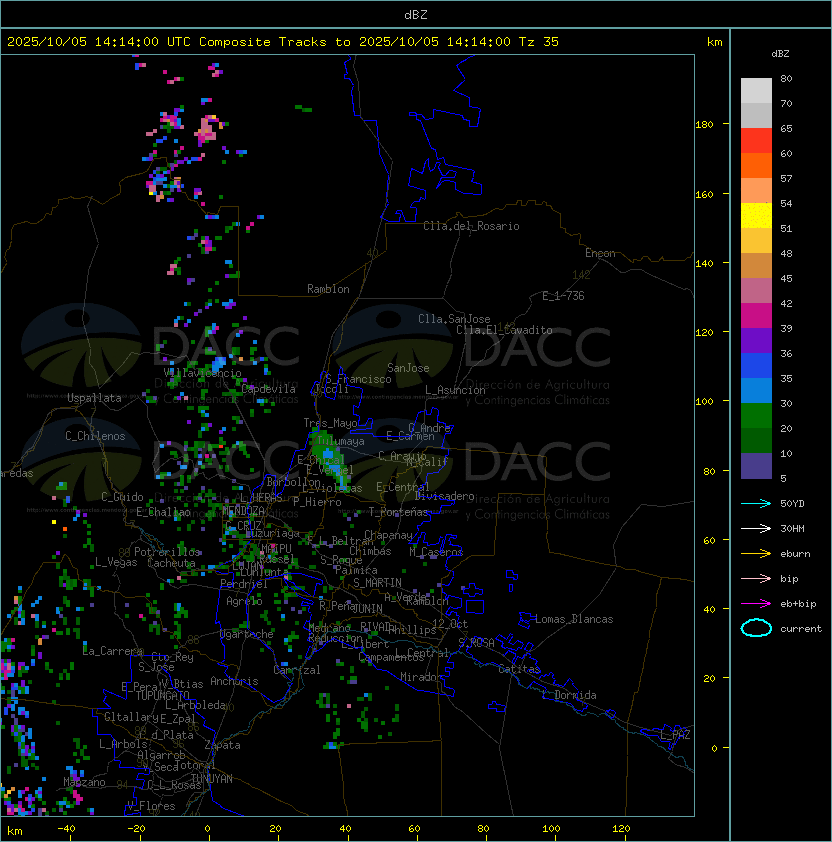Click the 'Ugarteche' map label
This screenshot has width=832, height=842.
pos(247,634)
